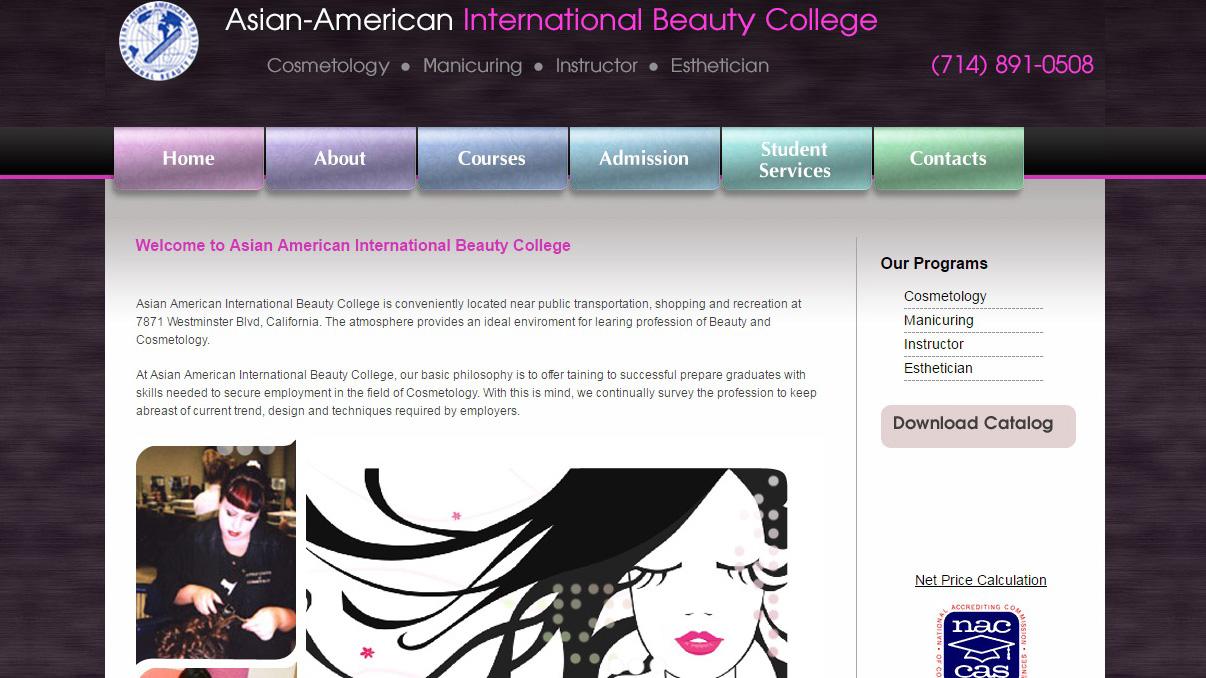
Task: Go to the About page tab
Action: tap(340, 158)
